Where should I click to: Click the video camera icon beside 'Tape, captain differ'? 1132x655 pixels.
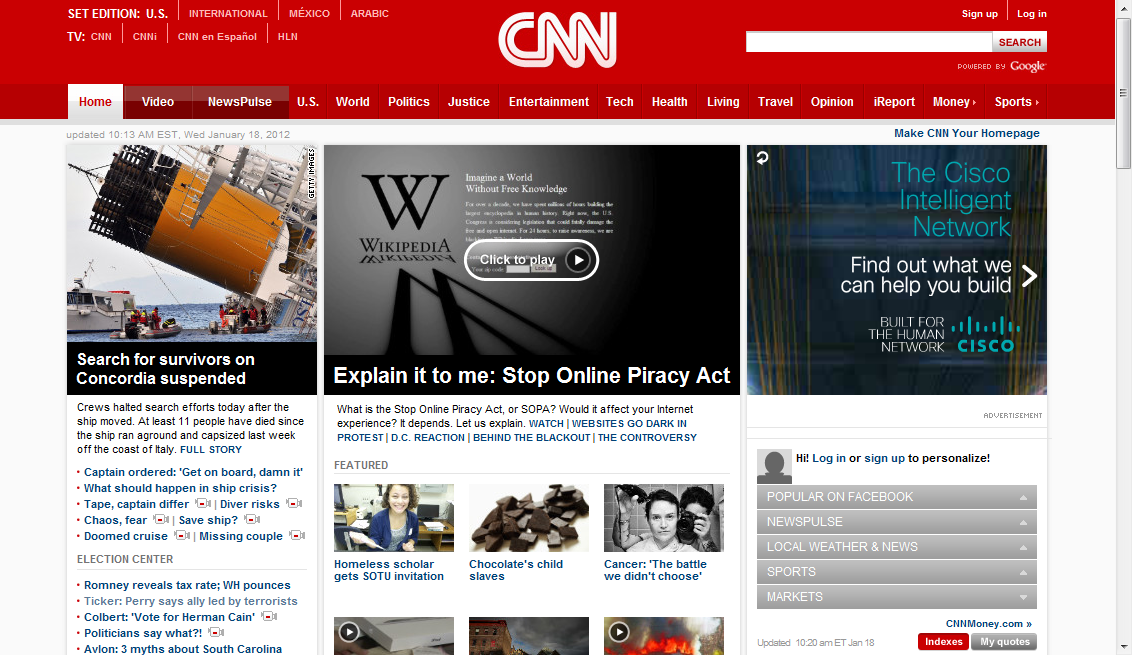pyautogui.click(x=204, y=503)
